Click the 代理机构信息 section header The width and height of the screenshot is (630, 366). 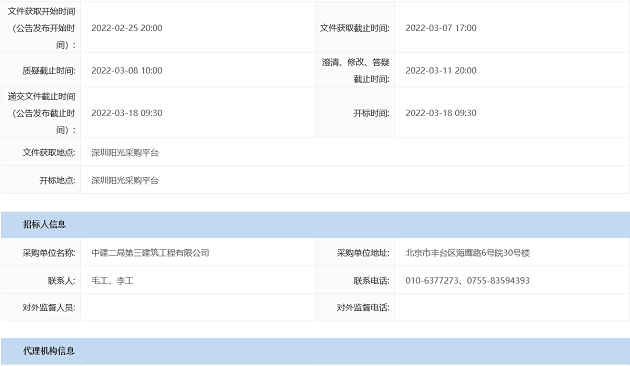coord(315,351)
